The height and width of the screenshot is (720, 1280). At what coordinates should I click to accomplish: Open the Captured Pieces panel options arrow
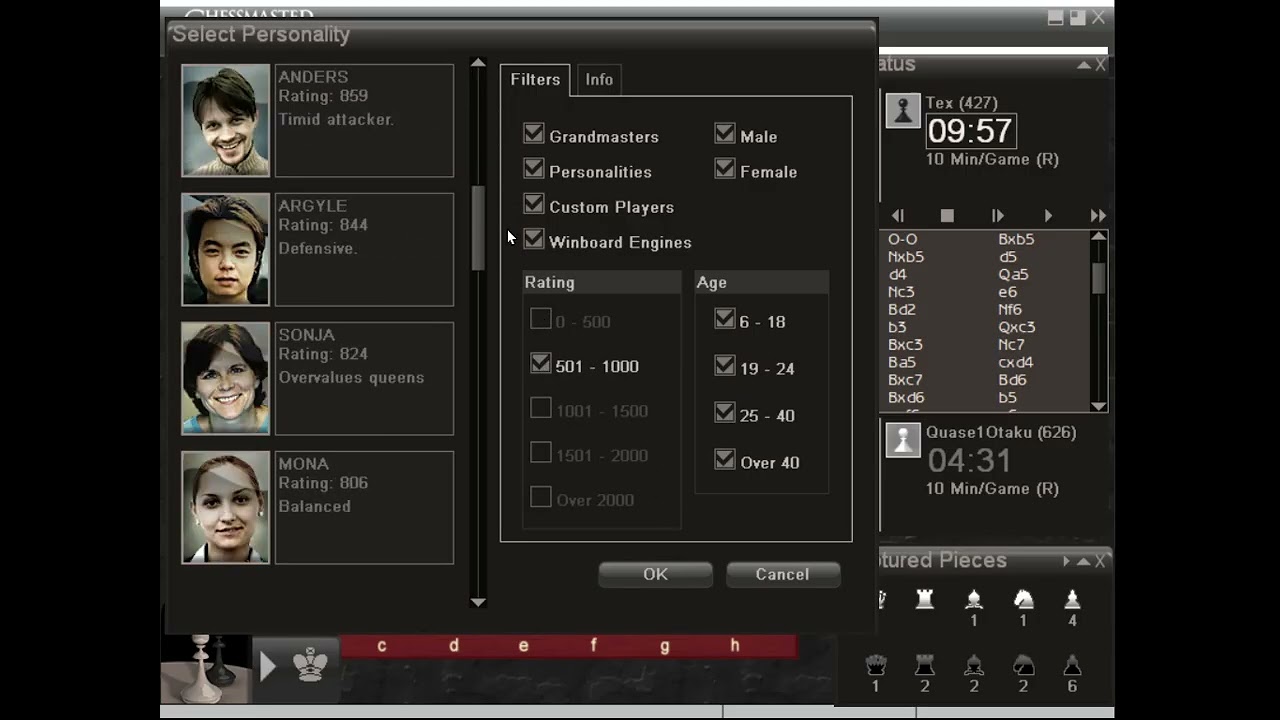tap(1066, 561)
